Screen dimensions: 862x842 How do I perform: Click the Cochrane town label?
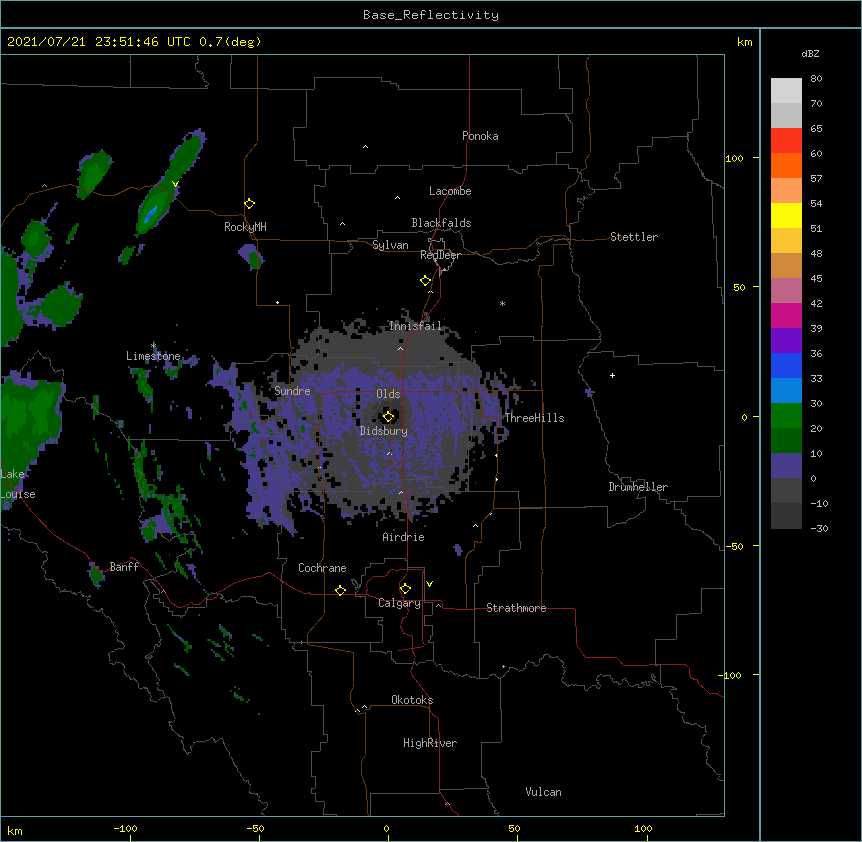322,568
